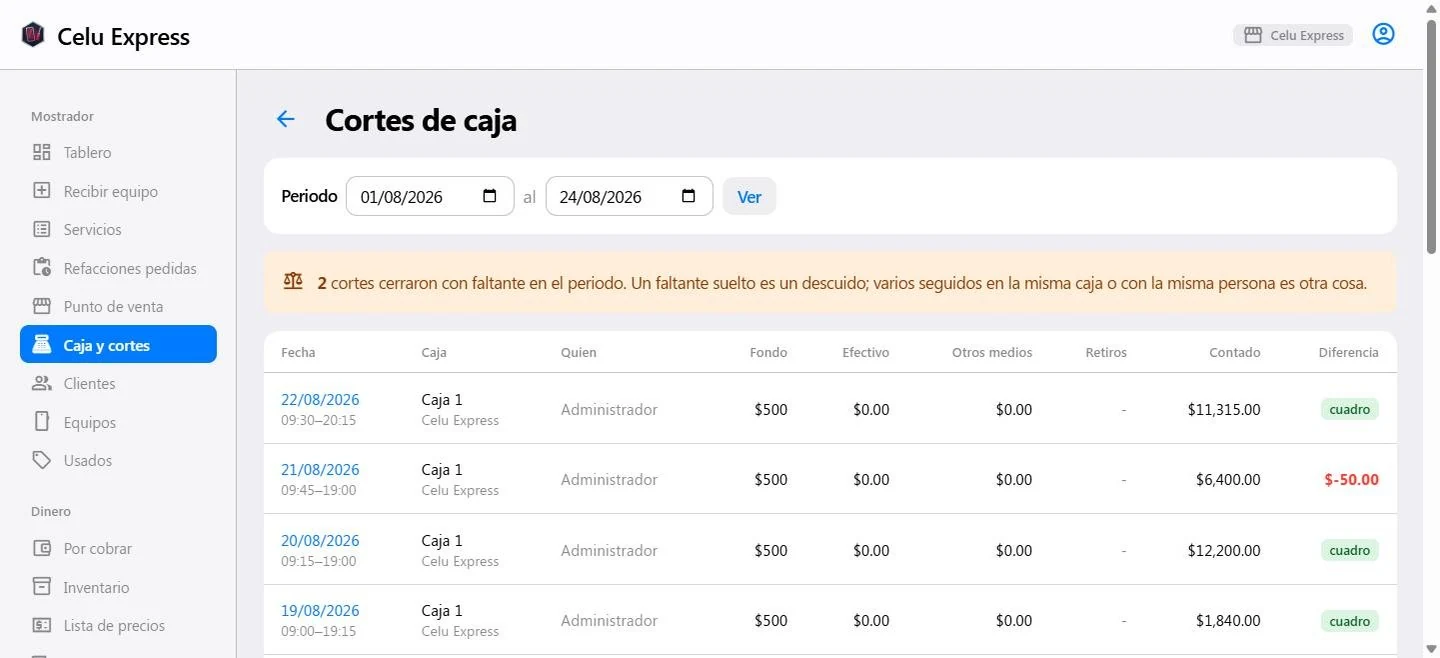Click the start date field 01/08/2026
Image resolution: width=1440 pixels, height=658 pixels.
coord(430,196)
